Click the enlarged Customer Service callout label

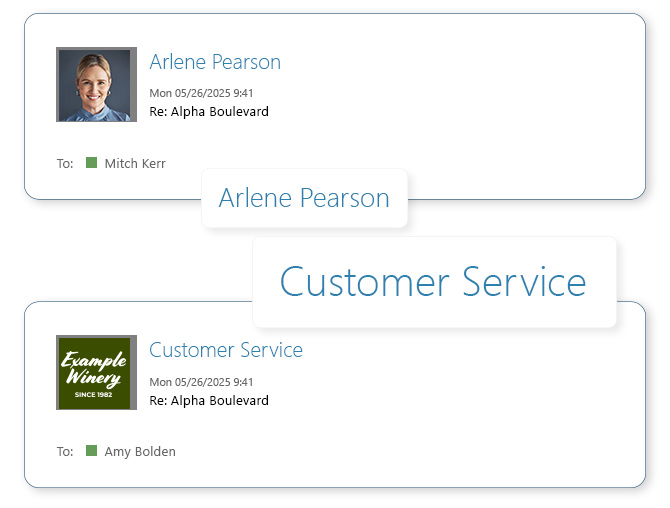tap(433, 282)
